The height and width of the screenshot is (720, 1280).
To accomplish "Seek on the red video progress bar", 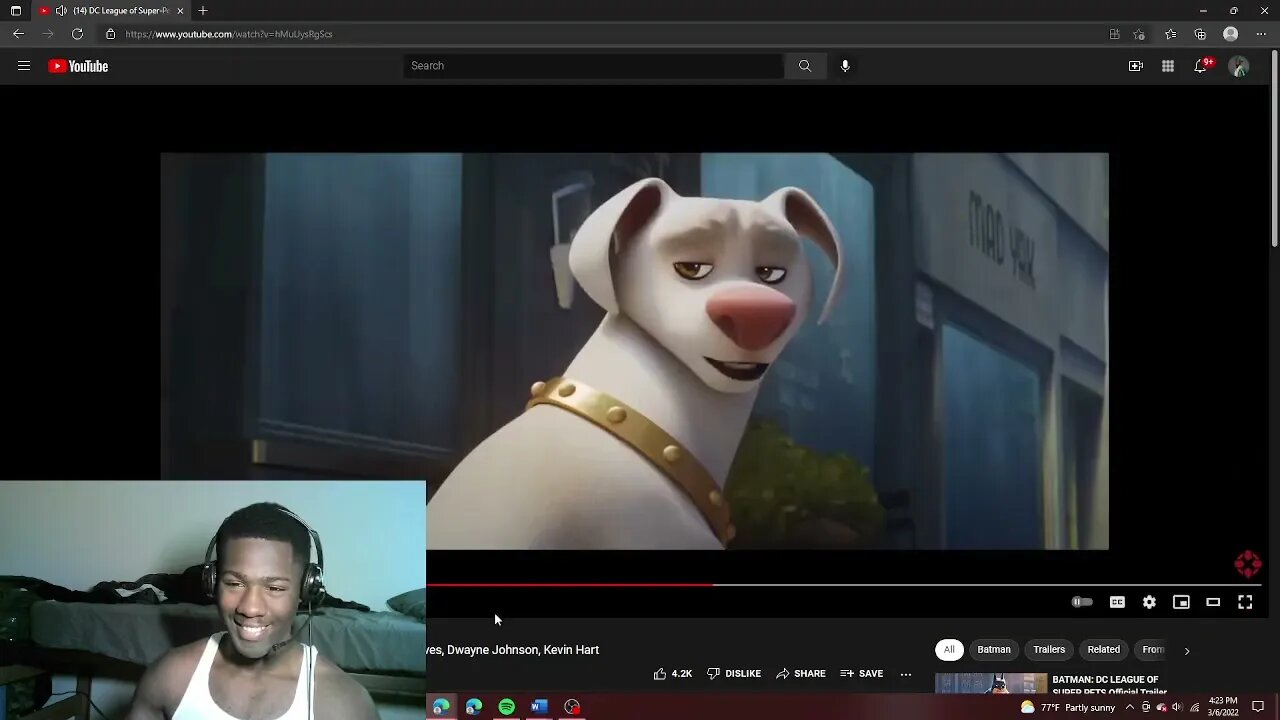I will click(x=844, y=585).
